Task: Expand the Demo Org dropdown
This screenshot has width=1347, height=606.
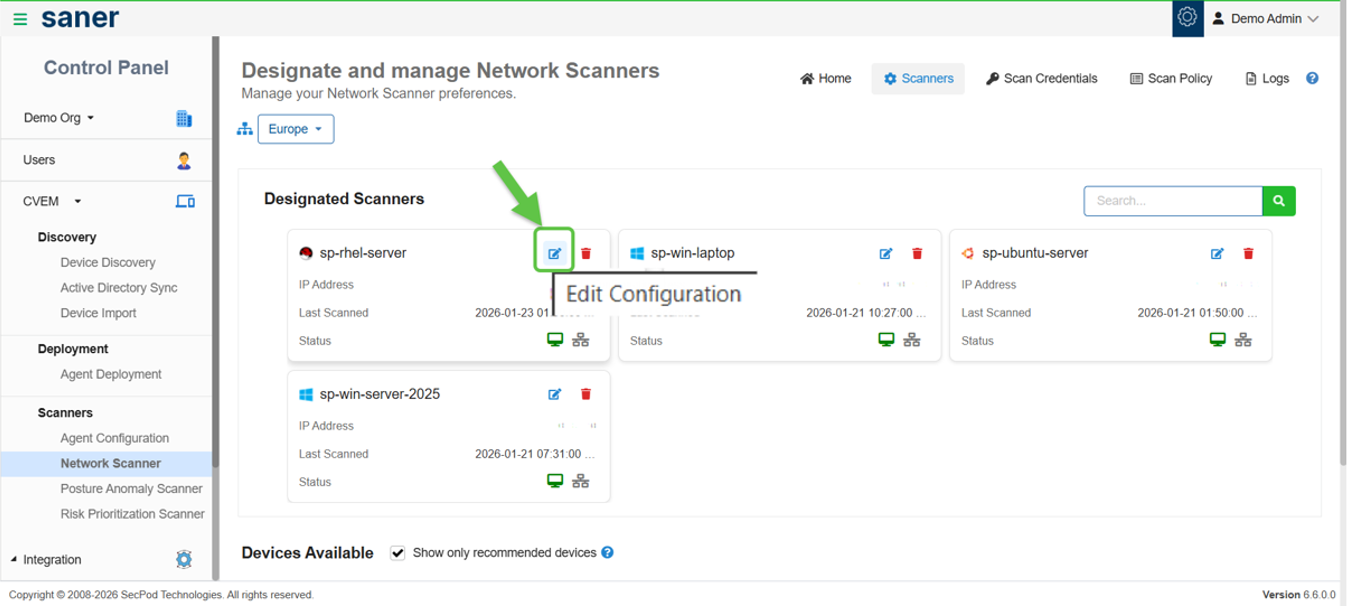Action: [x=59, y=118]
